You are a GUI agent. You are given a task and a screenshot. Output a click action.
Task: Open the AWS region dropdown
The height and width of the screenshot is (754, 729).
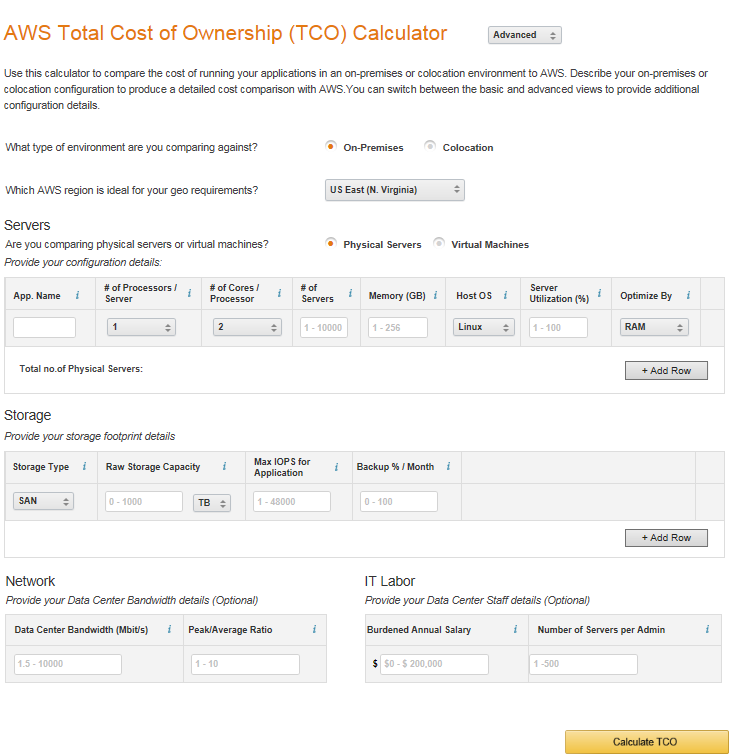point(396,190)
